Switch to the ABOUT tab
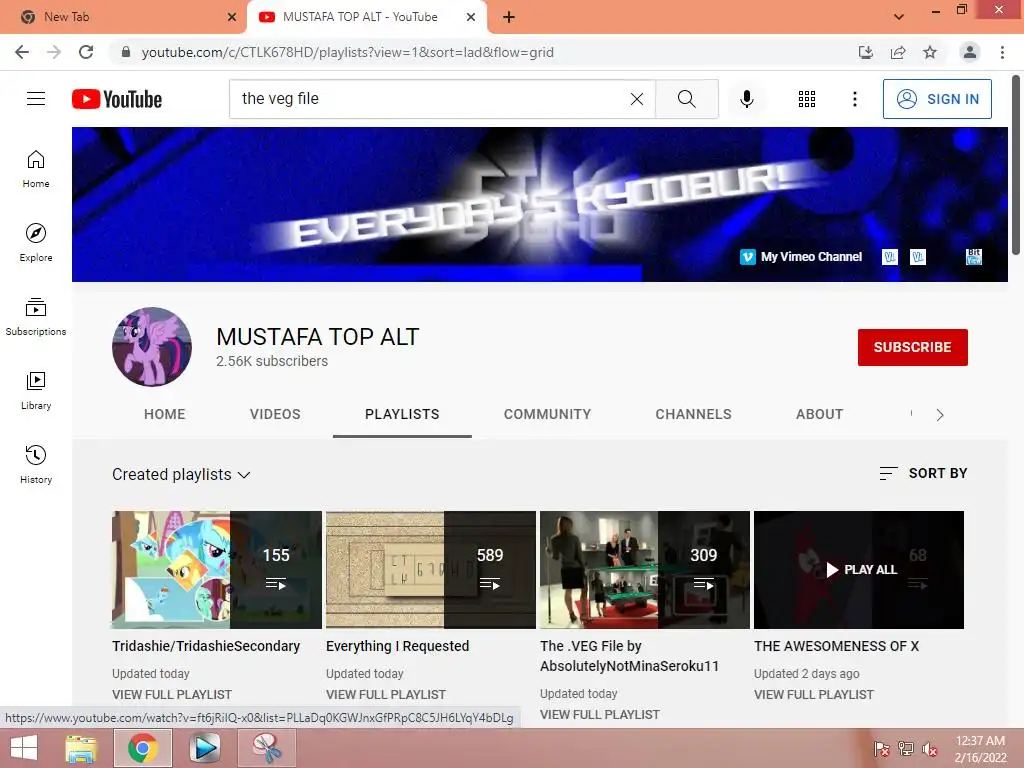The height and width of the screenshot is (768, 1024). tap(819, 415)
